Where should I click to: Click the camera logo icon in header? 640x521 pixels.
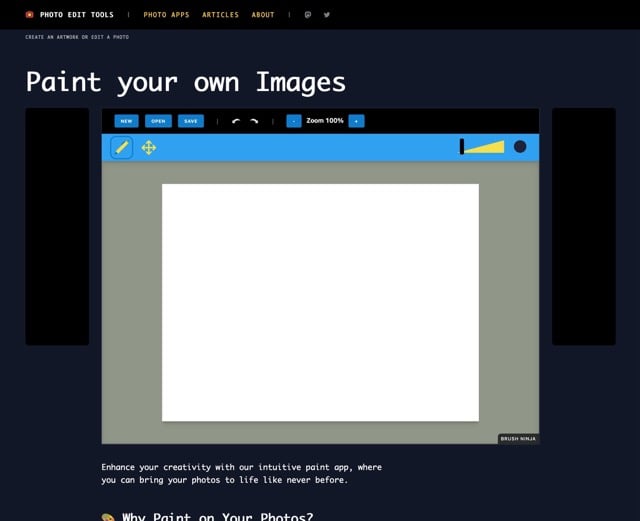pyautogui.click(x=29, y=15)
